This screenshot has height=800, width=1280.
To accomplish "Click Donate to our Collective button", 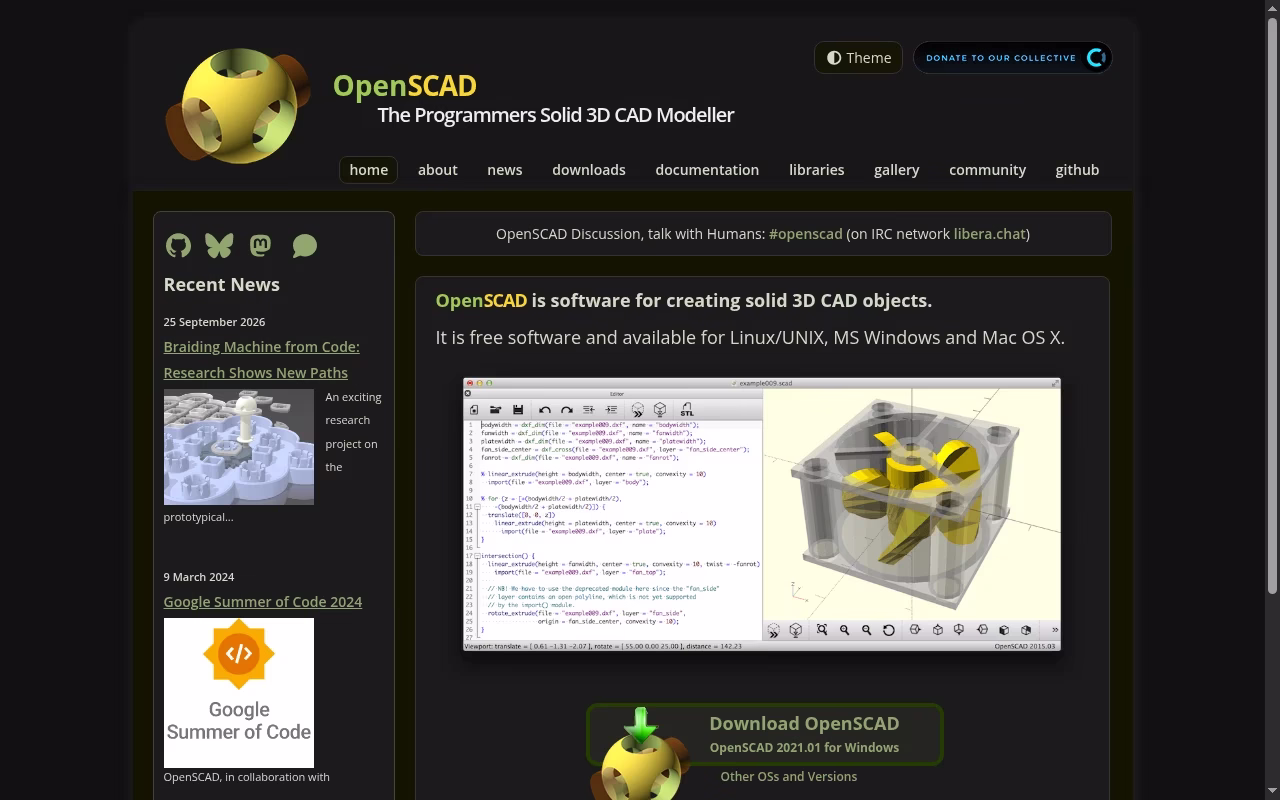I will 1012,58.
